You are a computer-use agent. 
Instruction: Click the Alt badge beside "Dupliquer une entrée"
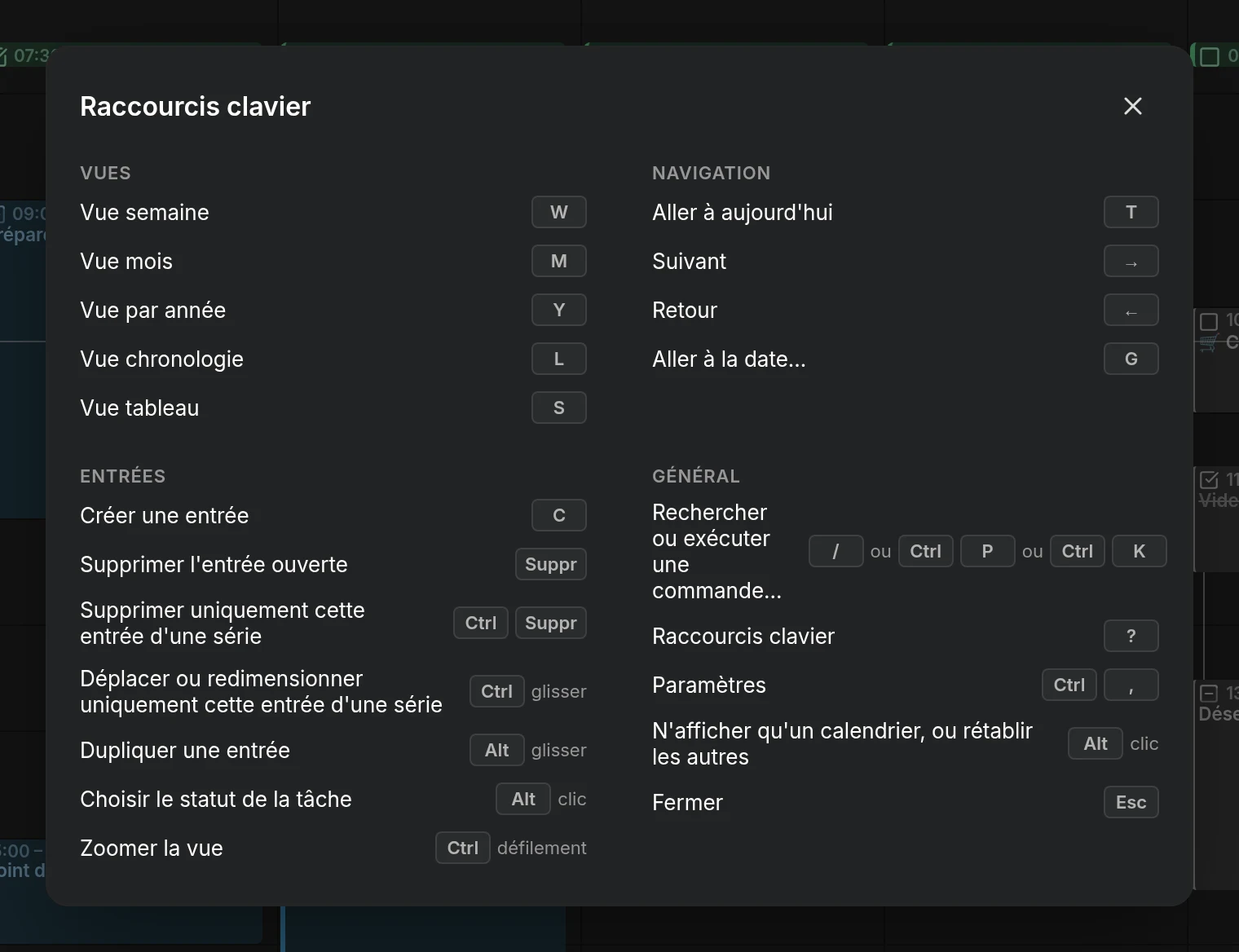(x=496, y=750)
